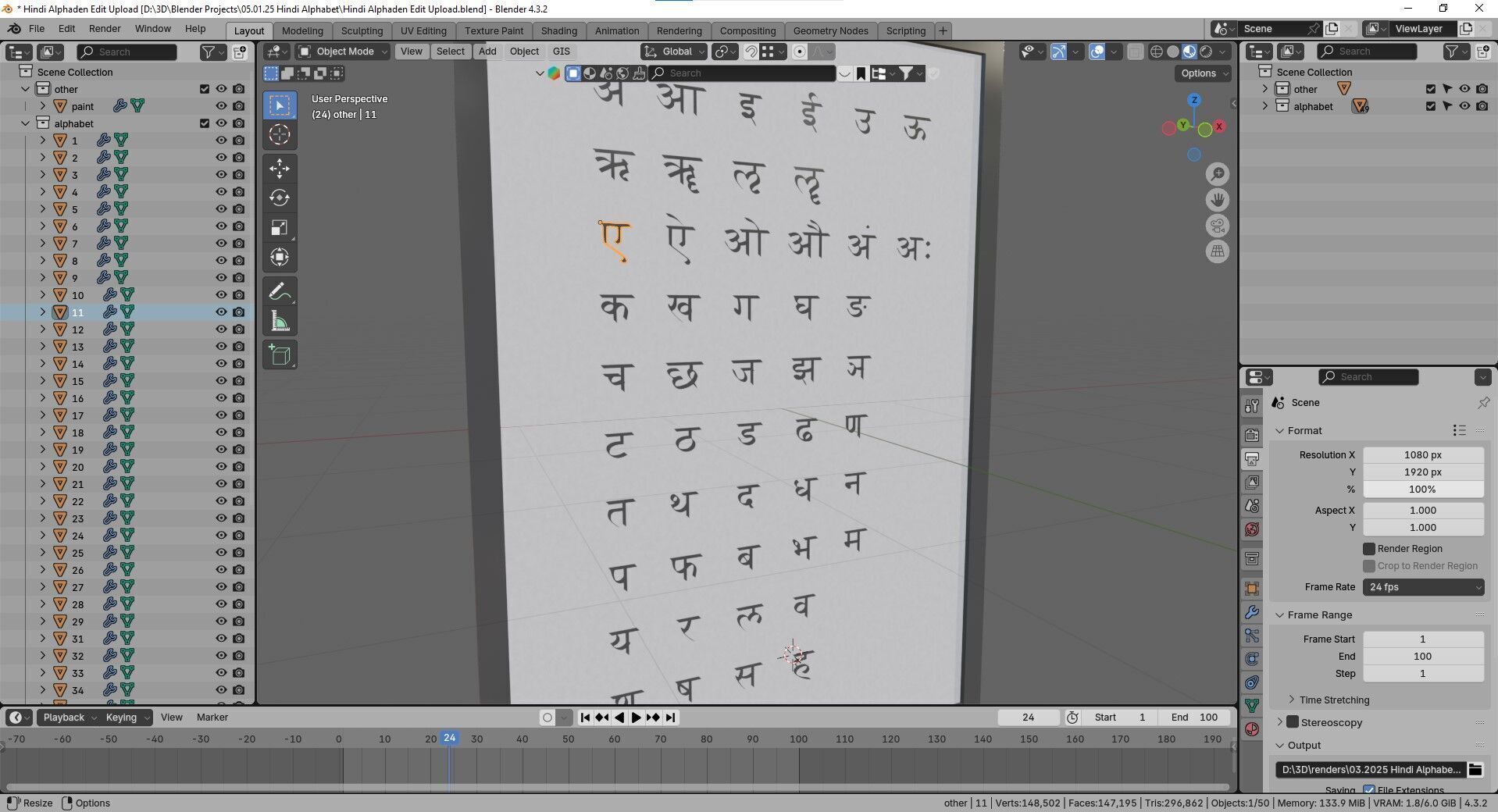1498x812 pixels.
Task: Activate the Move tool
Action: (x=280, y=168)
